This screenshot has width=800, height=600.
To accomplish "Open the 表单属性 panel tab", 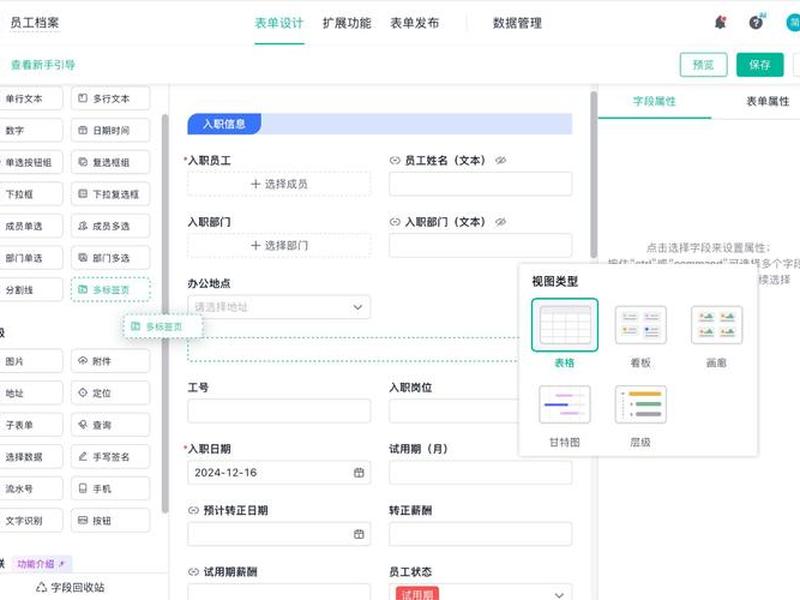I will (767, 101).
